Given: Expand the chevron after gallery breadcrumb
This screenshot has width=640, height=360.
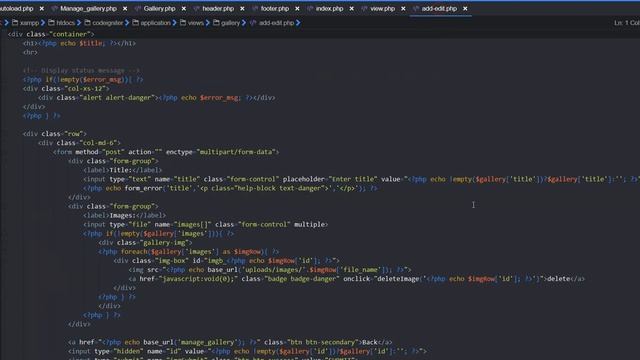Looking at the screenshot, I should point(244,23).
